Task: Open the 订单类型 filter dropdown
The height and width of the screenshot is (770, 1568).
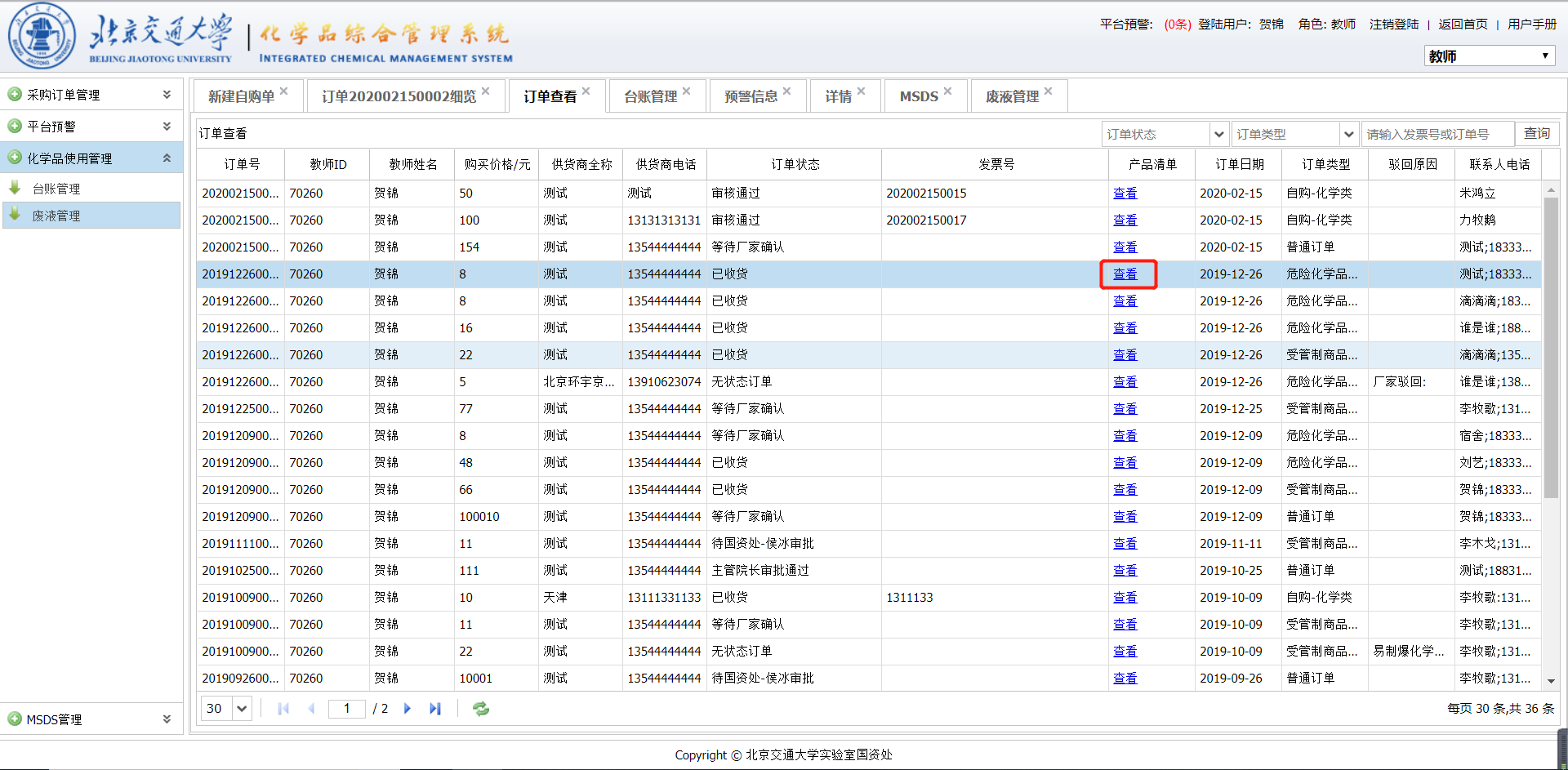Action: point(1348,134)
